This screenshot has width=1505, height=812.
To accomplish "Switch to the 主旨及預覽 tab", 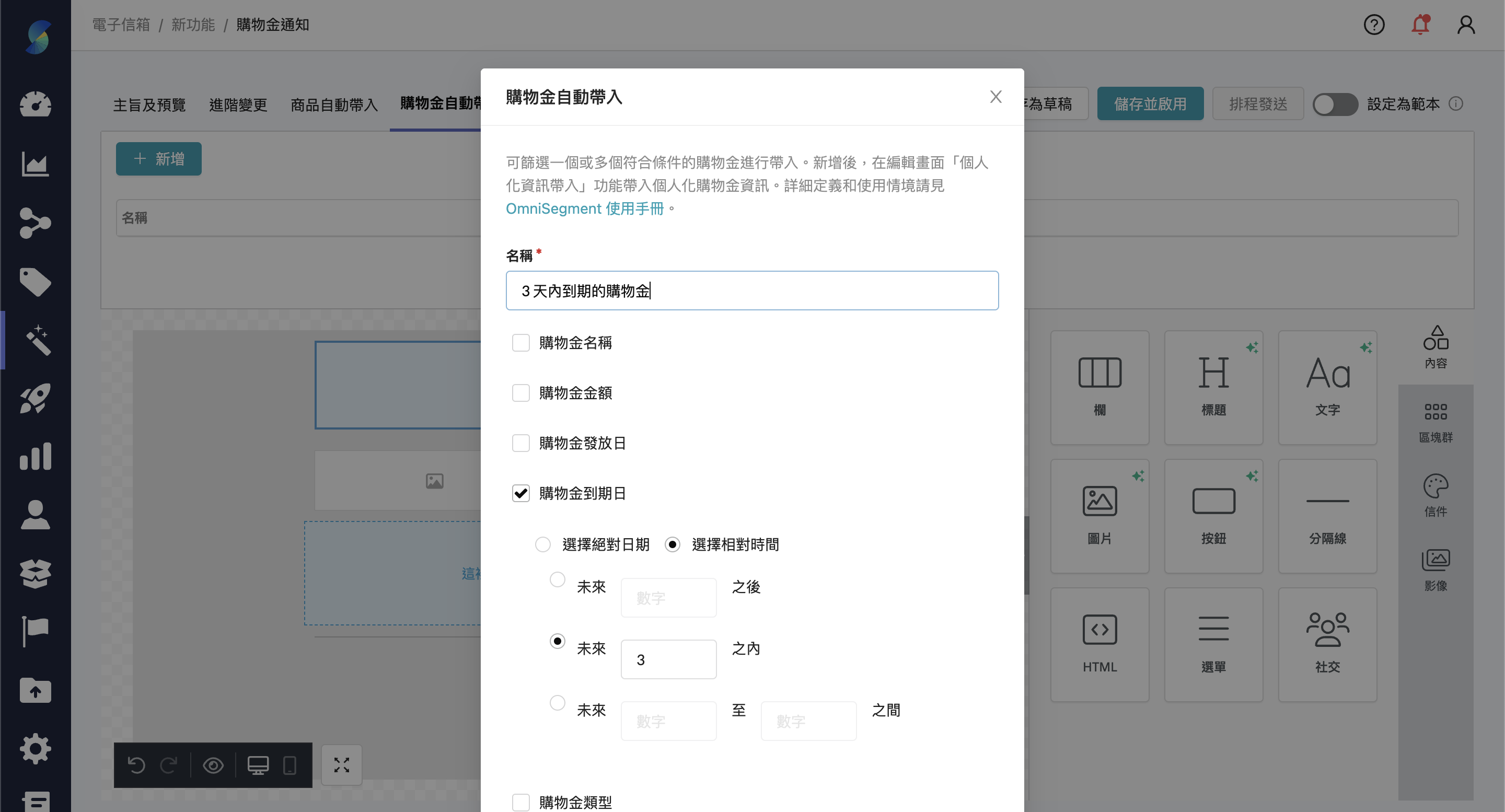I will [x=149, y=105].
